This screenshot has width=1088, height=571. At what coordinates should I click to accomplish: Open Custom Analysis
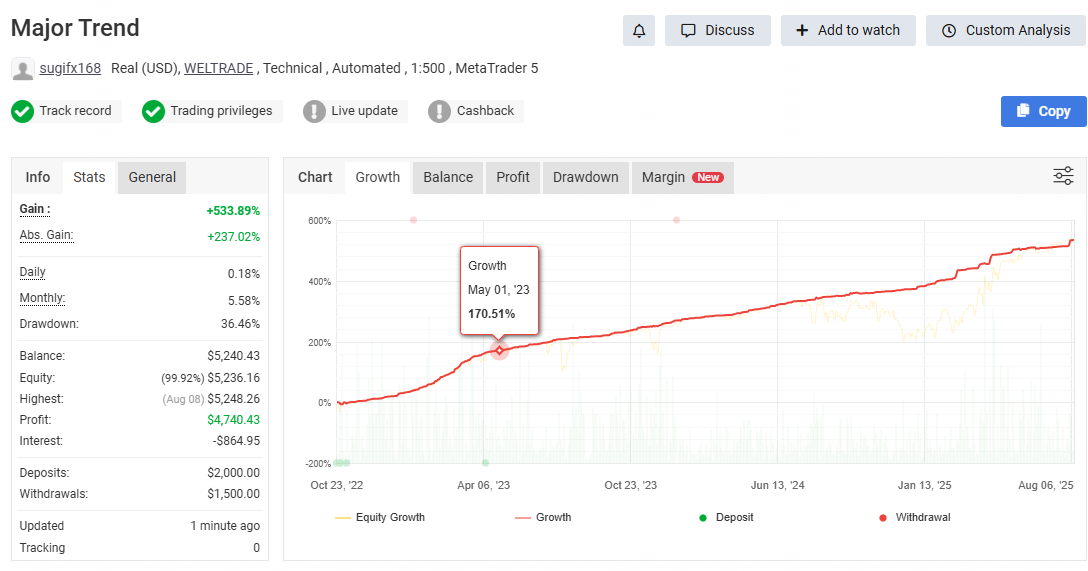pos(1006,31)
